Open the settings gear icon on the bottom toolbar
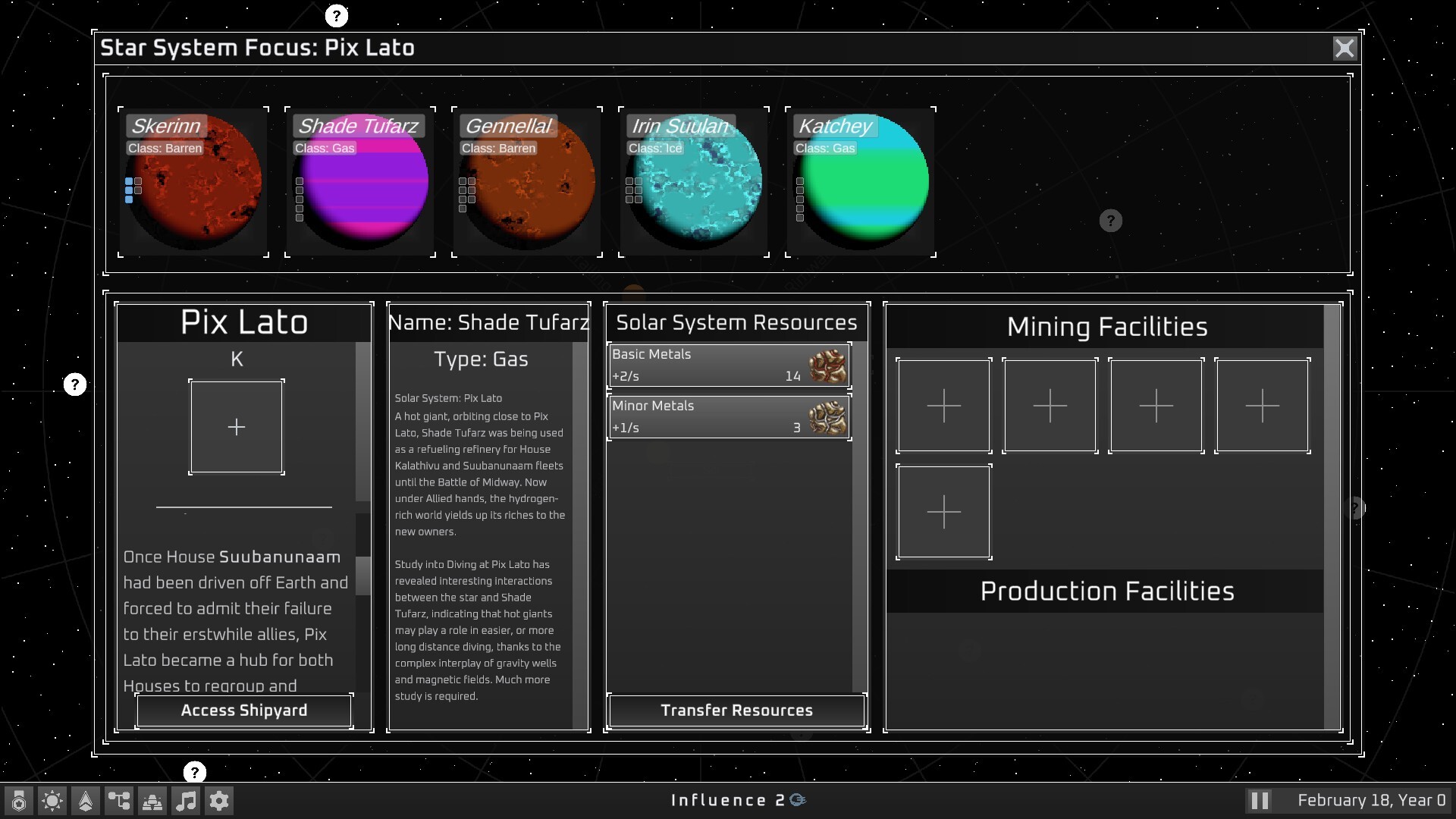 click(219, 800)
